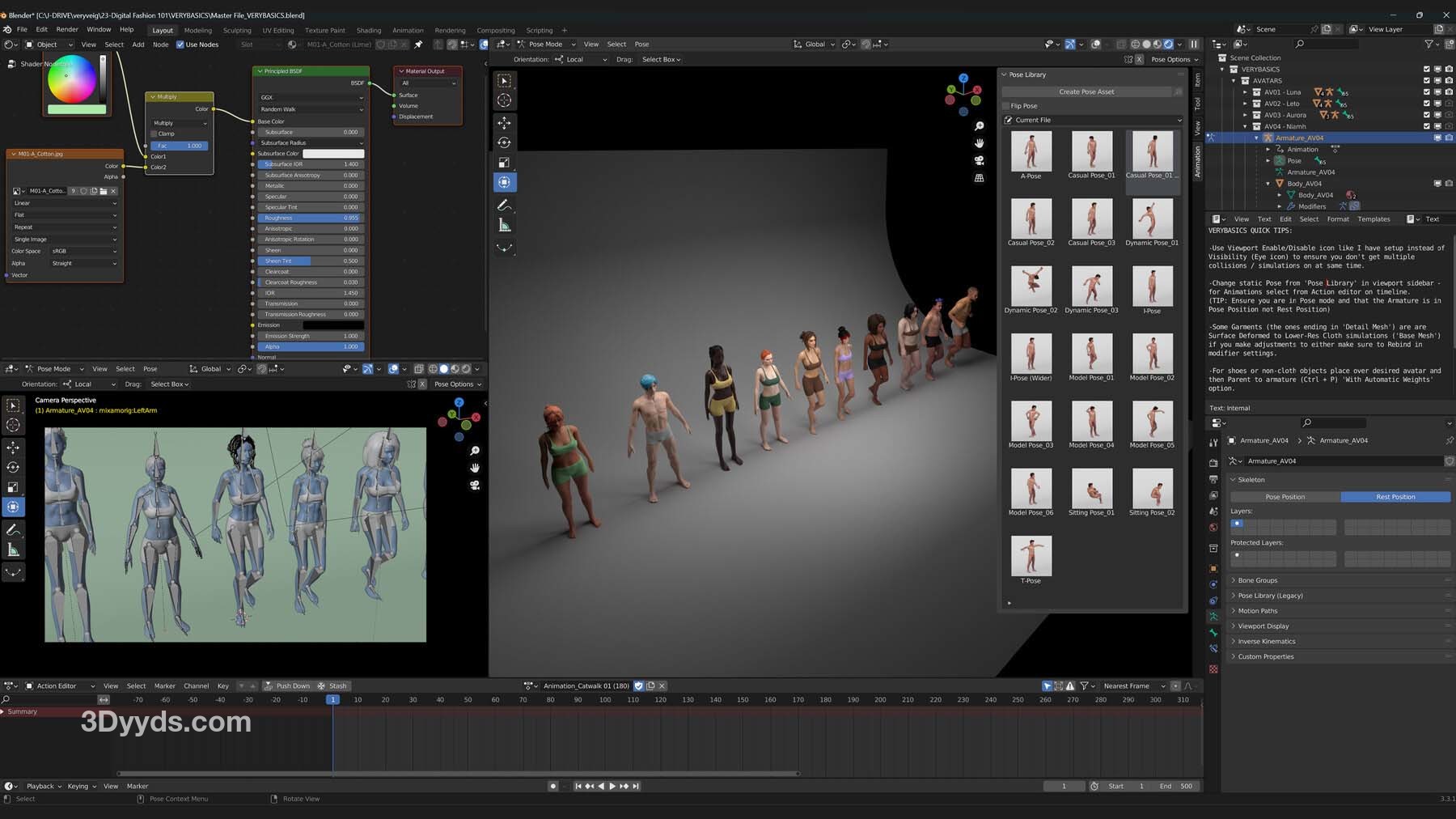Image resolution: width=1456 pixels, height=819 pixels.
Task: Open the Render menu
Action: 67,29
